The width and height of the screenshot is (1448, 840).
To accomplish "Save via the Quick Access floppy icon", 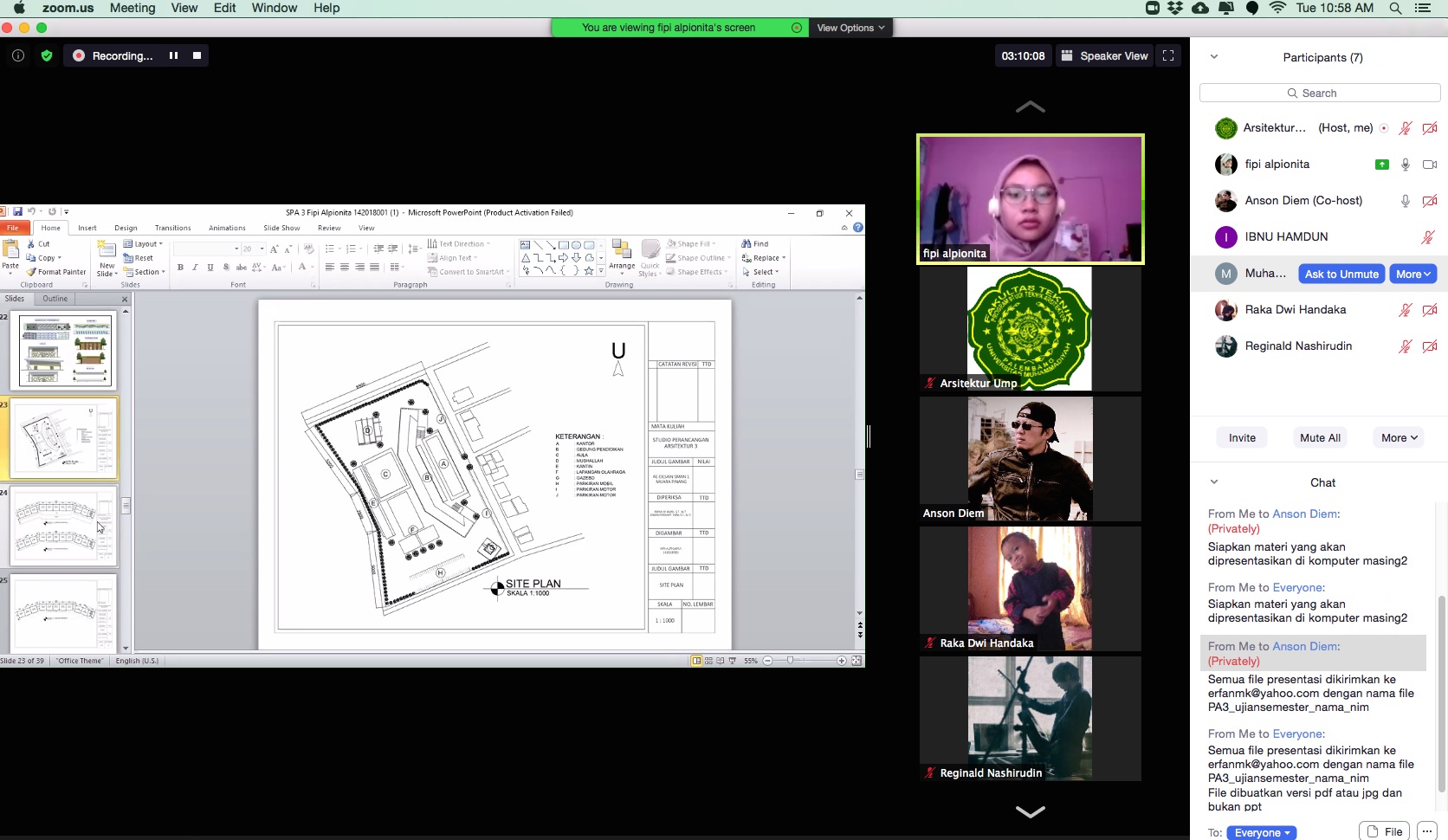I will 17,211.
